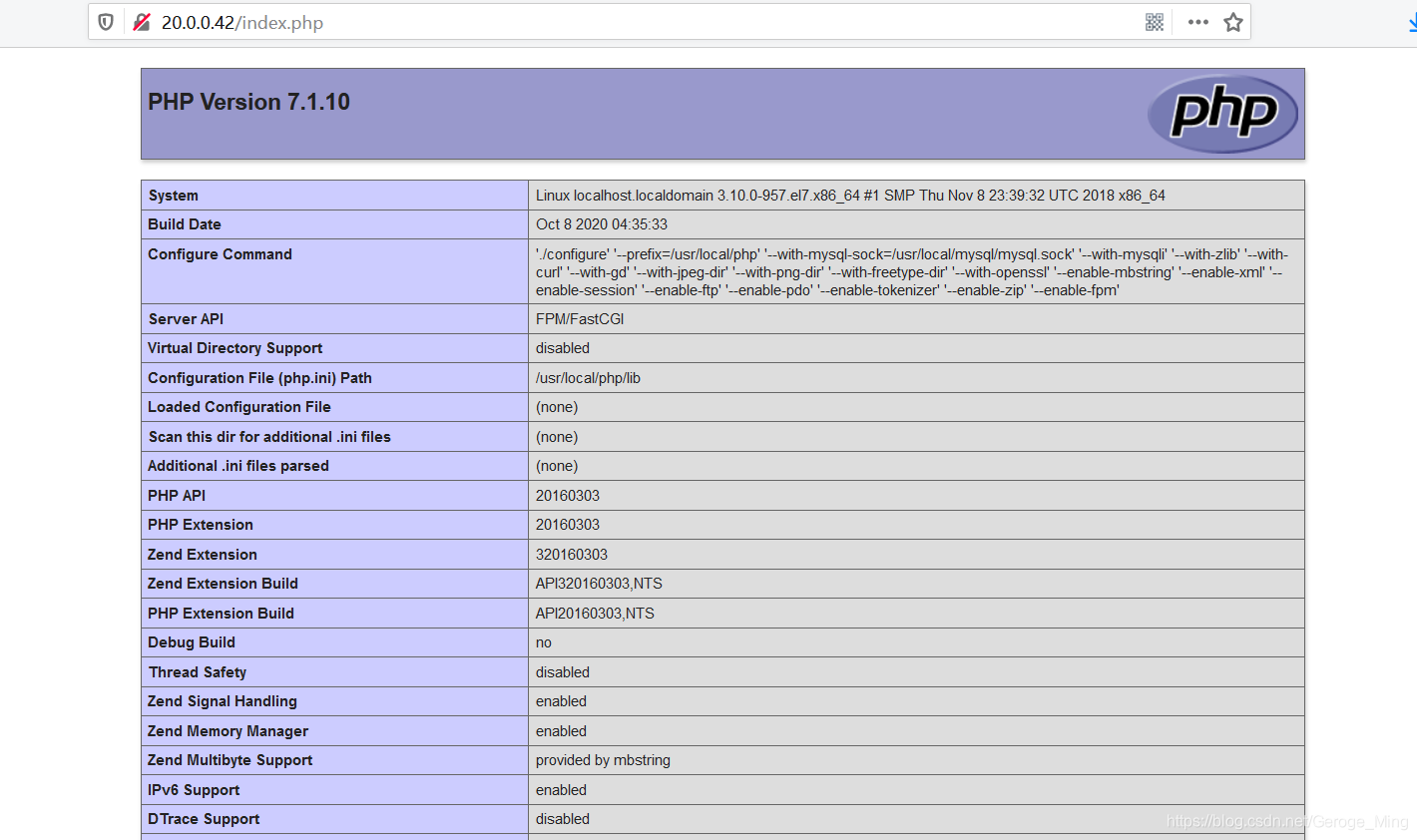Image resolution: width=1417 pixels, height=840 pixels.
Task: Click the PHP logo image
Action: 1222,113
